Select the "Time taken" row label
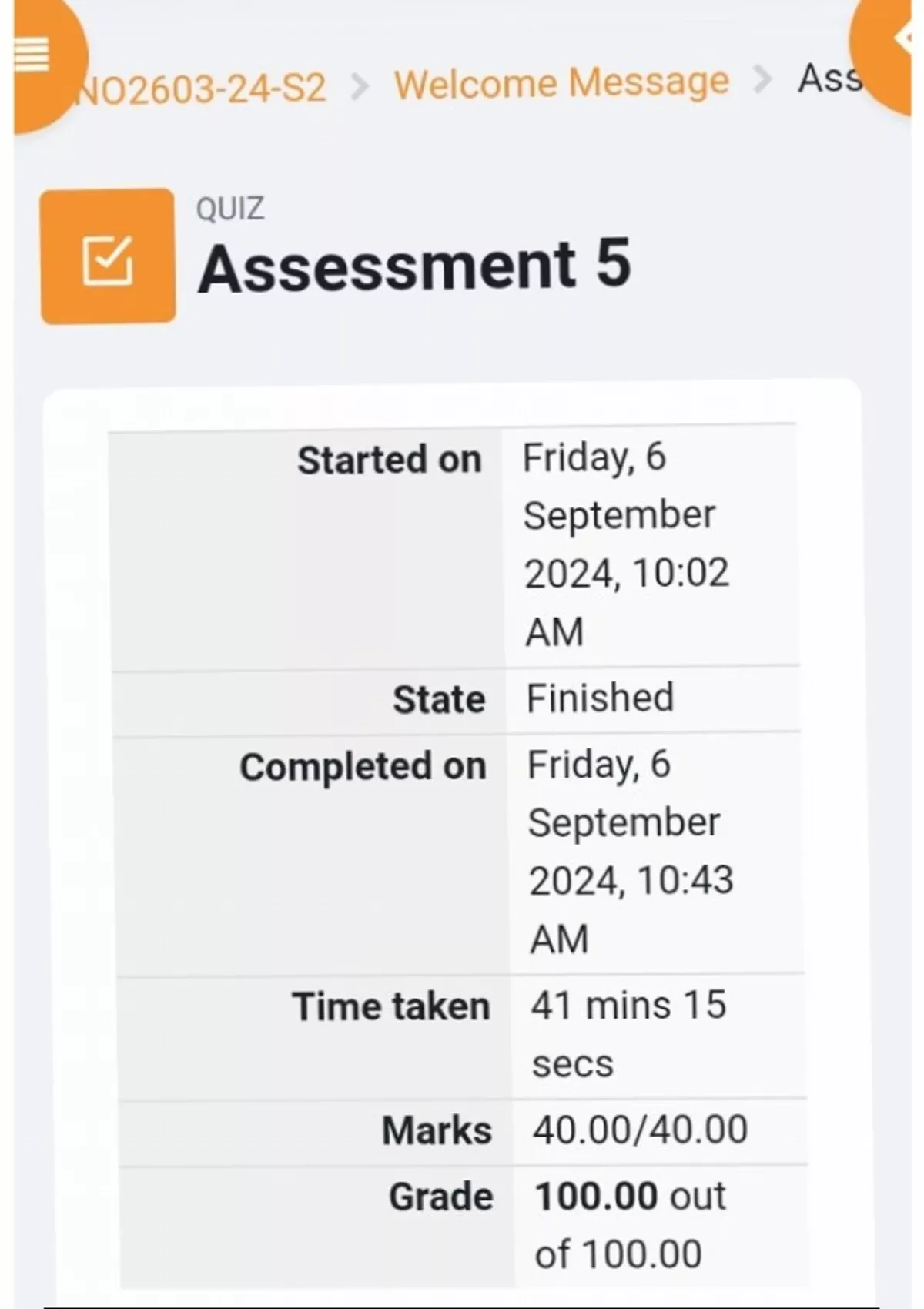924x1309 pixels. 390,1007
